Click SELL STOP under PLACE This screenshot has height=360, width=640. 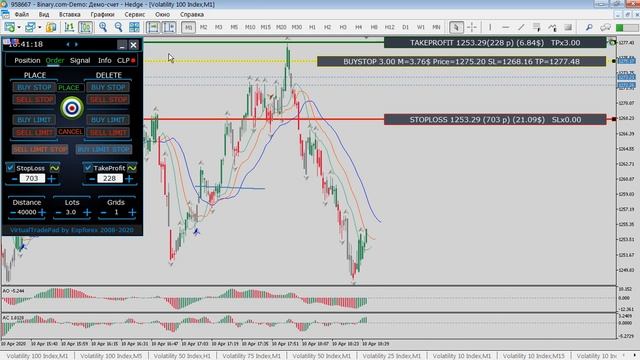pyautogui.click(x=34, y=100)
